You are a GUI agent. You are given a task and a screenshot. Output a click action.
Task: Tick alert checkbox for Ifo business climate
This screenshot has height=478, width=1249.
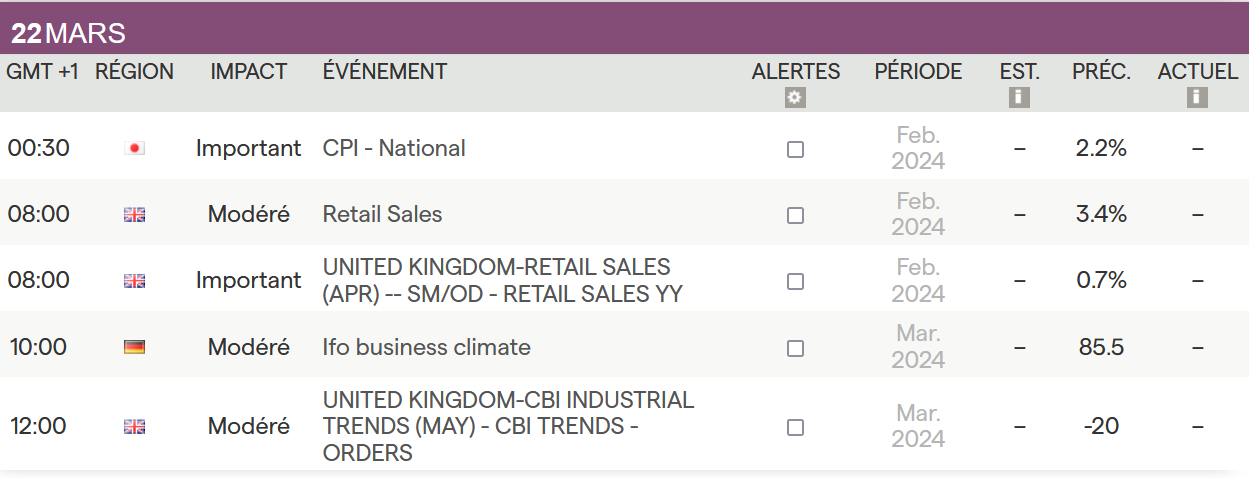[795, 348]
